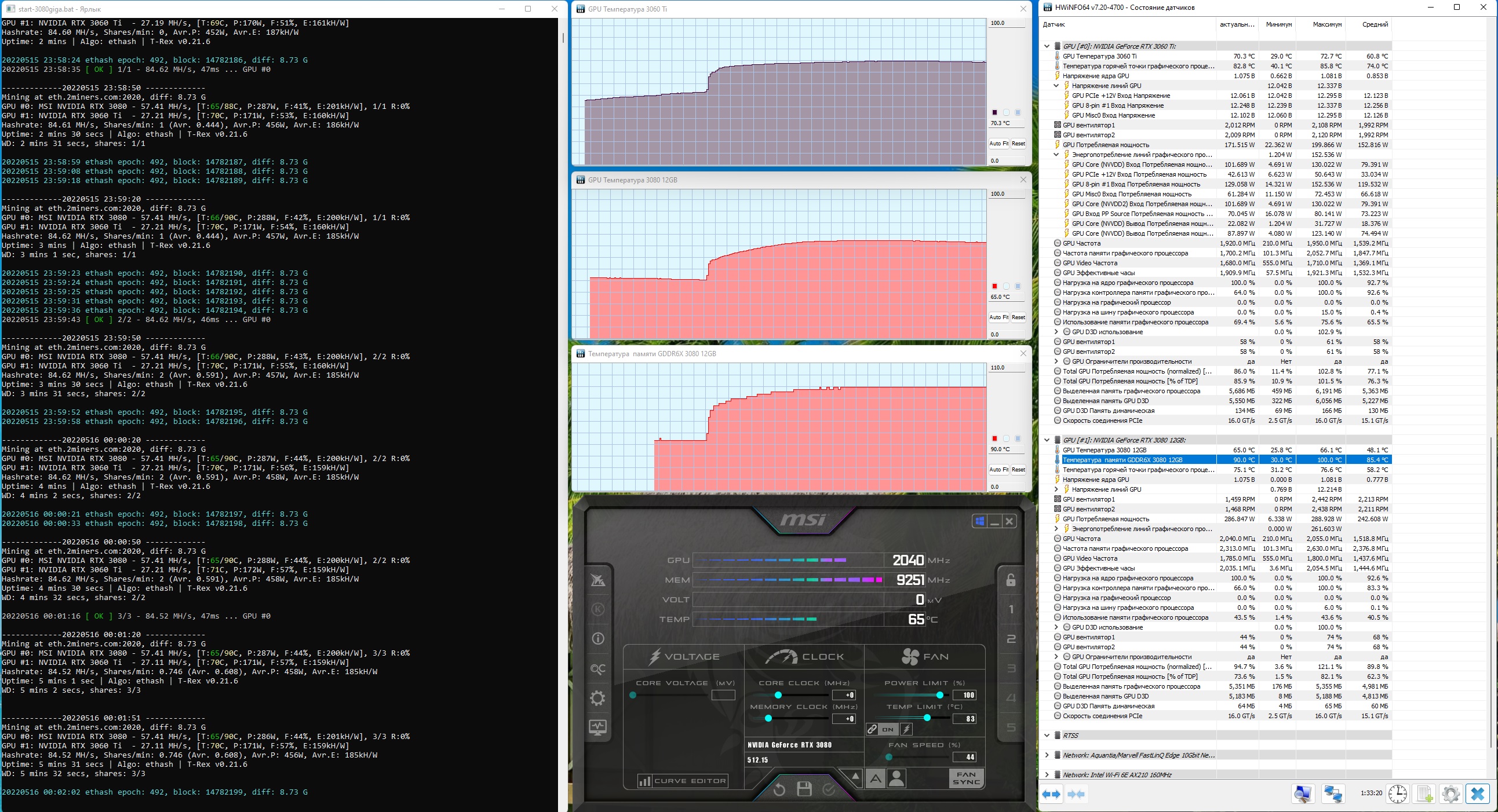This screenshot has height=812, width=1498.
Task: Reset Afterburner settings with the revert arrow icon
Action: 779,789
